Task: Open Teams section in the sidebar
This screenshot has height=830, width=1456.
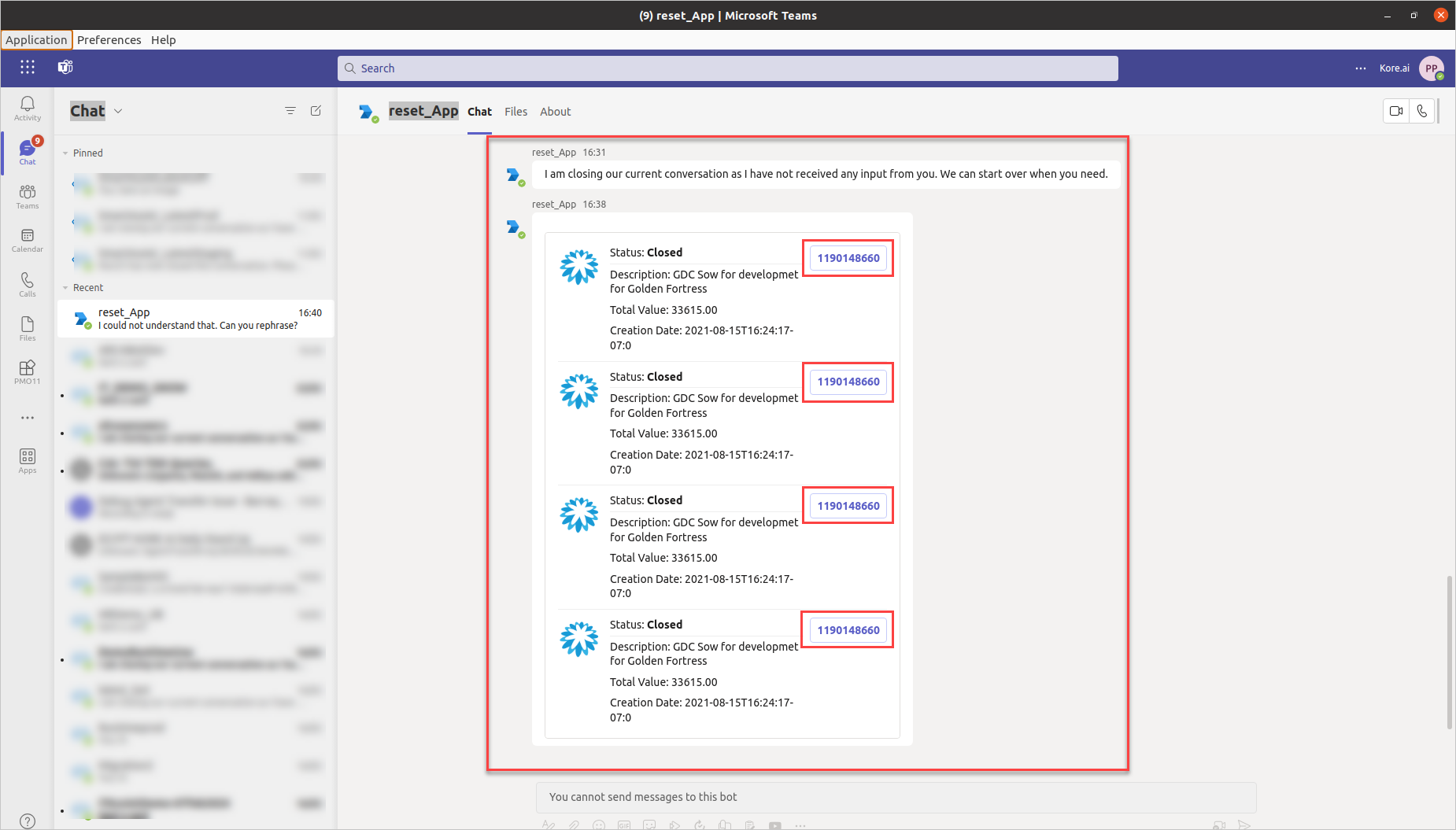Action: click(x=28, y=196)
